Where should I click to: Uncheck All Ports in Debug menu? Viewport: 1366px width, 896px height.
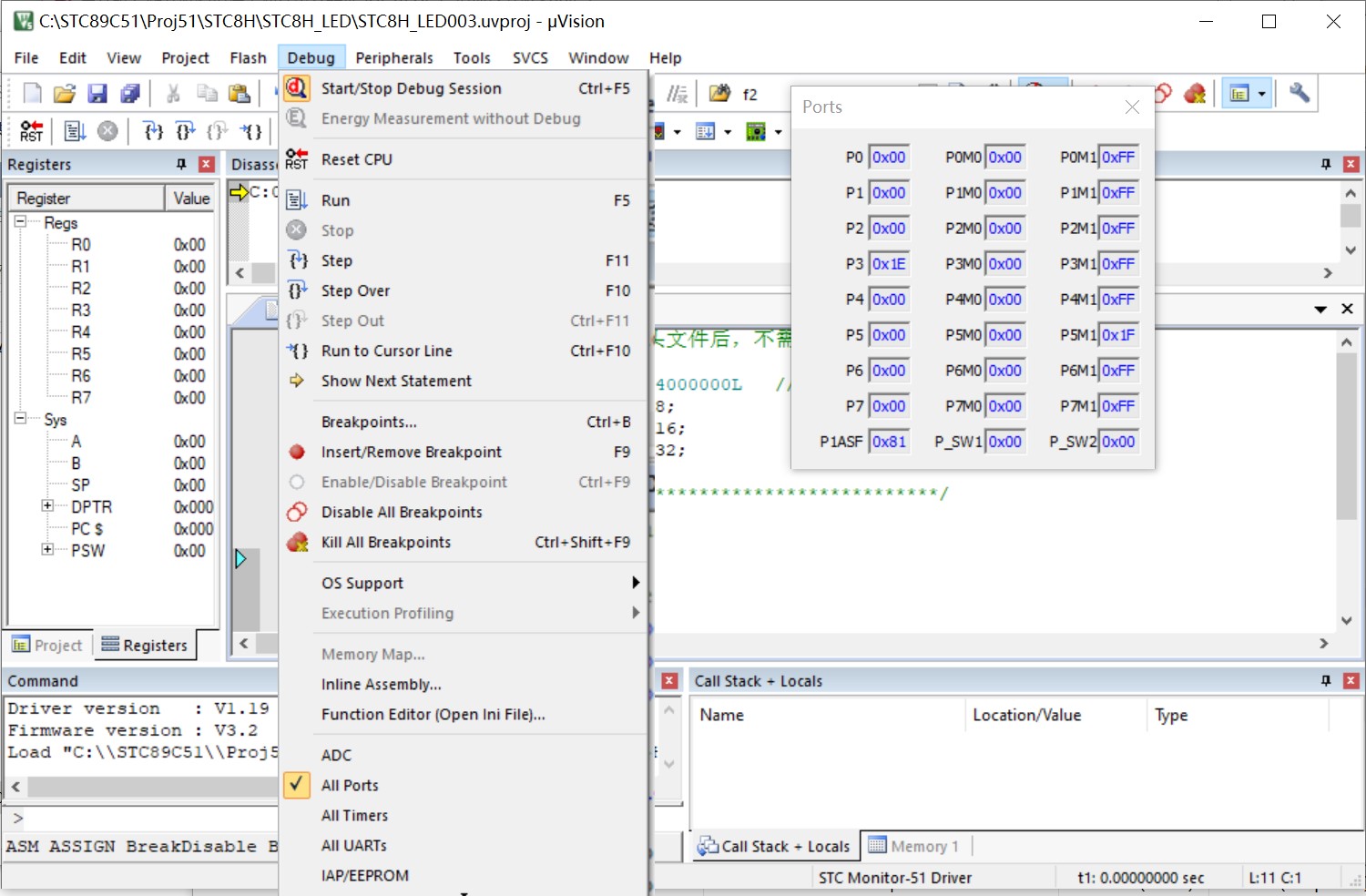(463, 785)
